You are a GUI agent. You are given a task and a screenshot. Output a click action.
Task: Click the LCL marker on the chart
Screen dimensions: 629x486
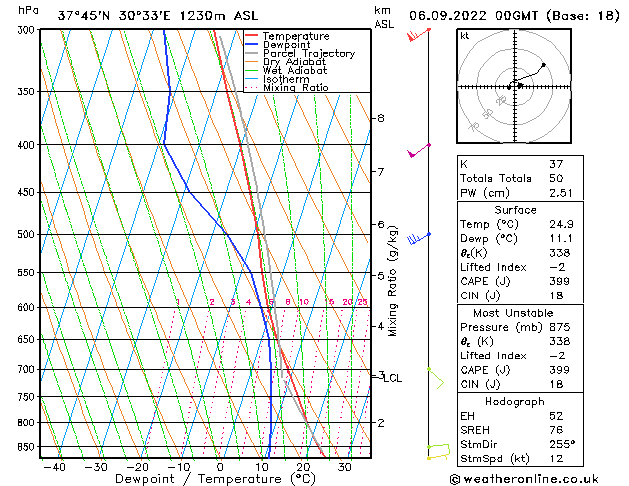coord(393,378)
